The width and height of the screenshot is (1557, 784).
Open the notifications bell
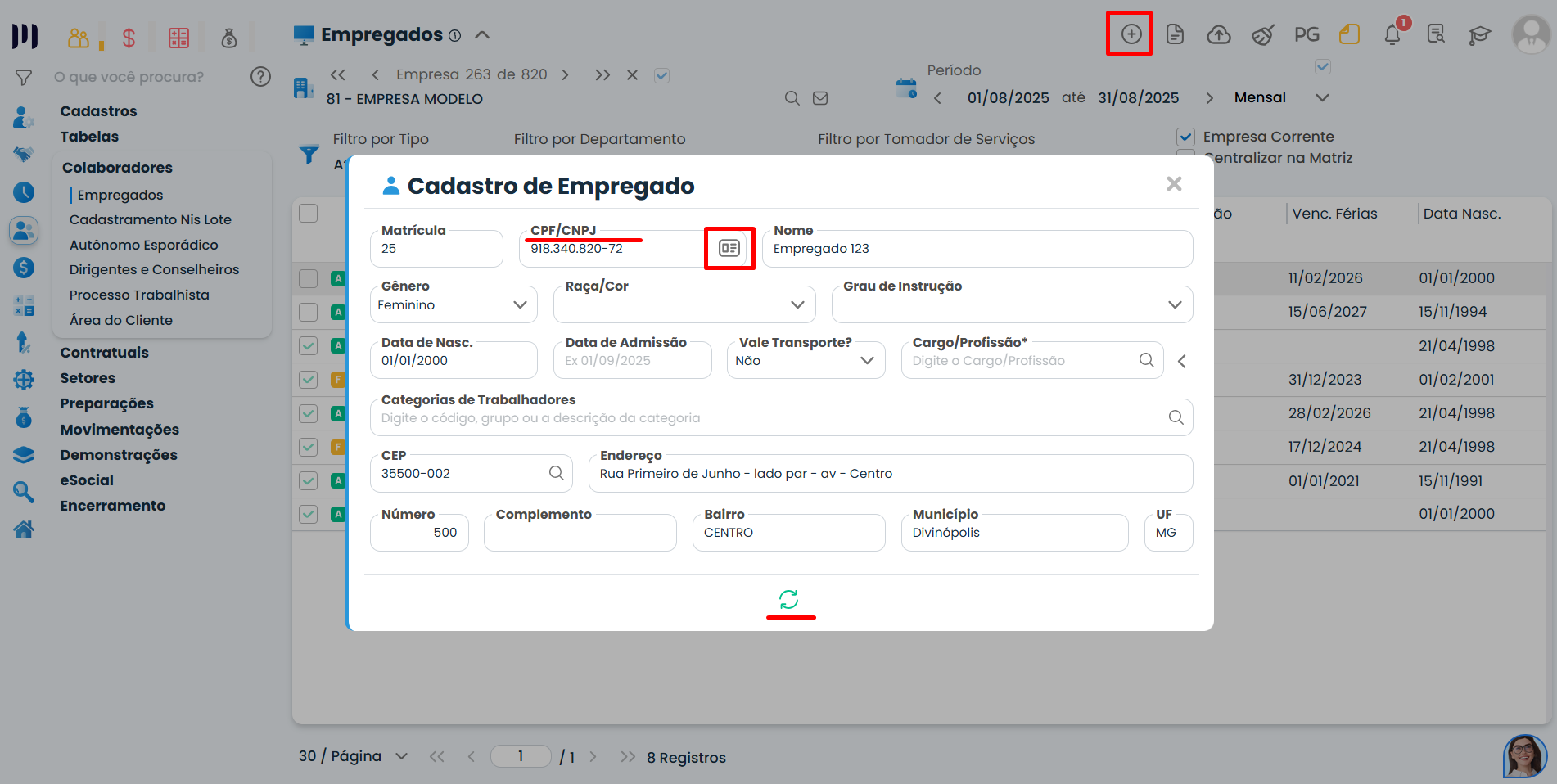pyautogui.click(x=1392, y=34)
